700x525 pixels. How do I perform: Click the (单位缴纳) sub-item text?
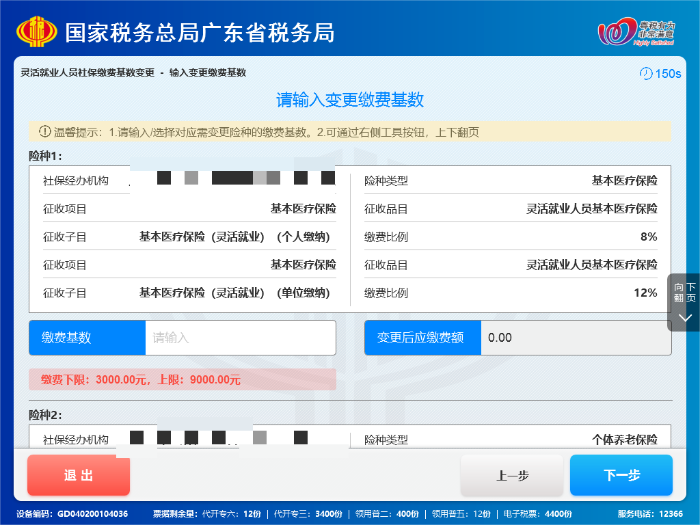[x=303, y=293]
